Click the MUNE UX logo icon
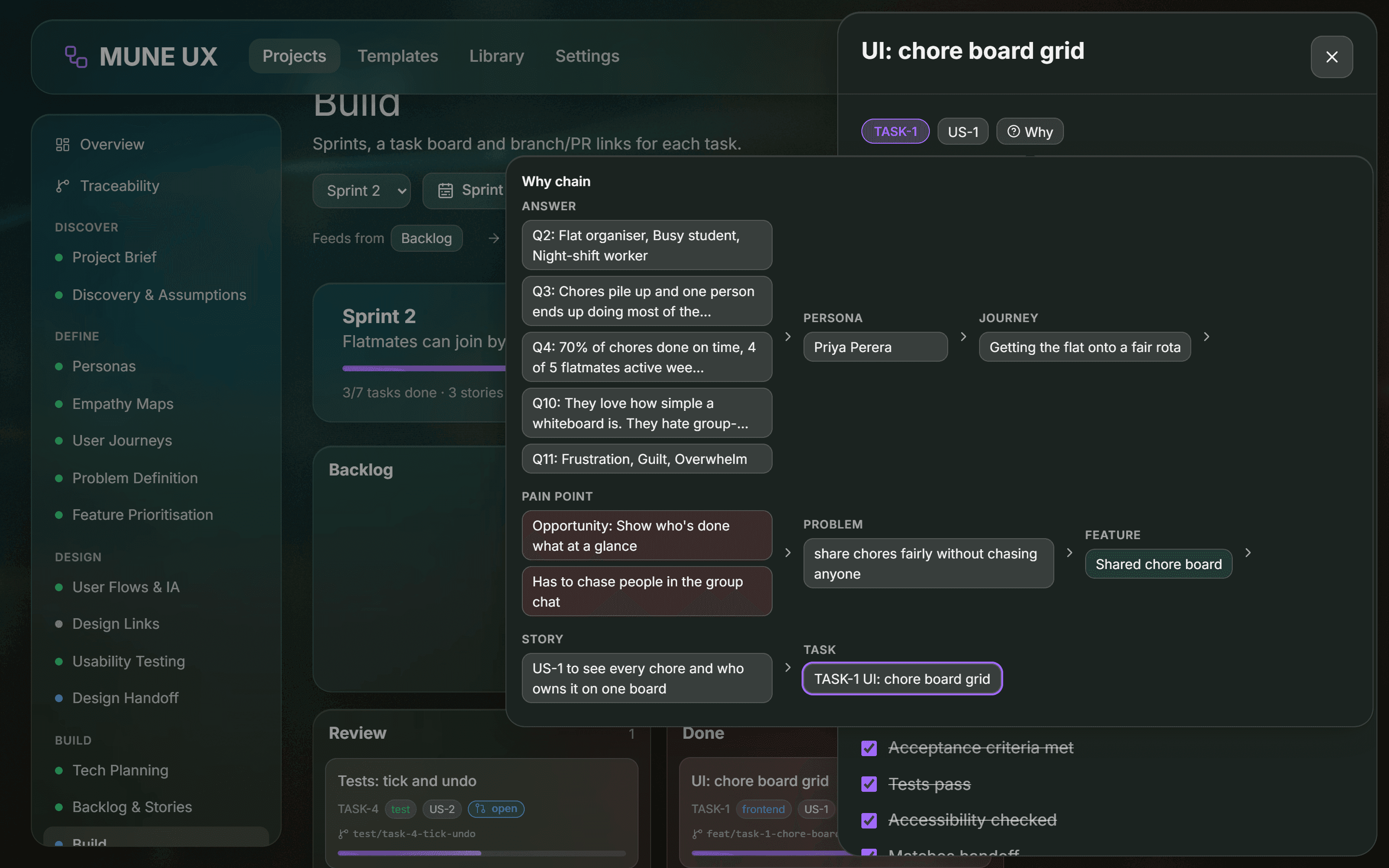 [x=76, y=57]
